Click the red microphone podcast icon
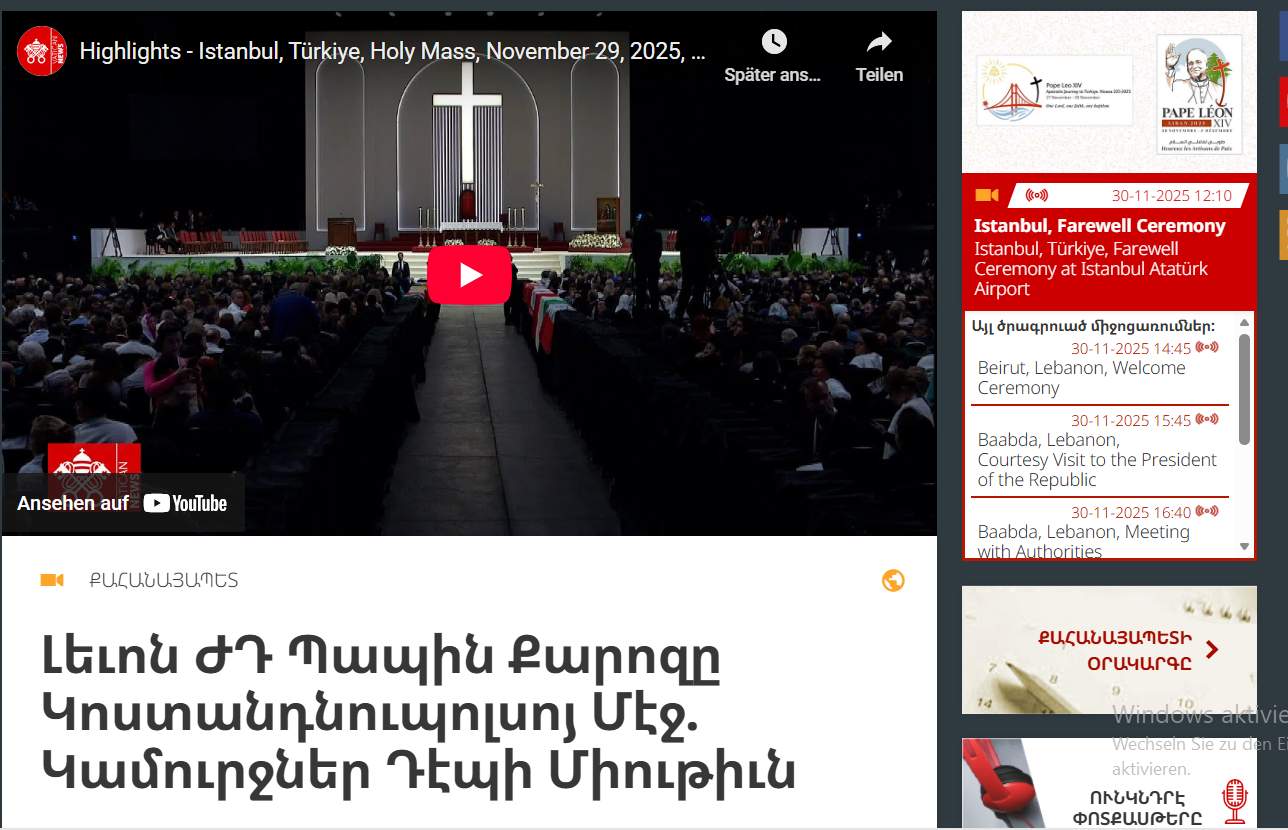The image size is (1288, 830). 1235,801
